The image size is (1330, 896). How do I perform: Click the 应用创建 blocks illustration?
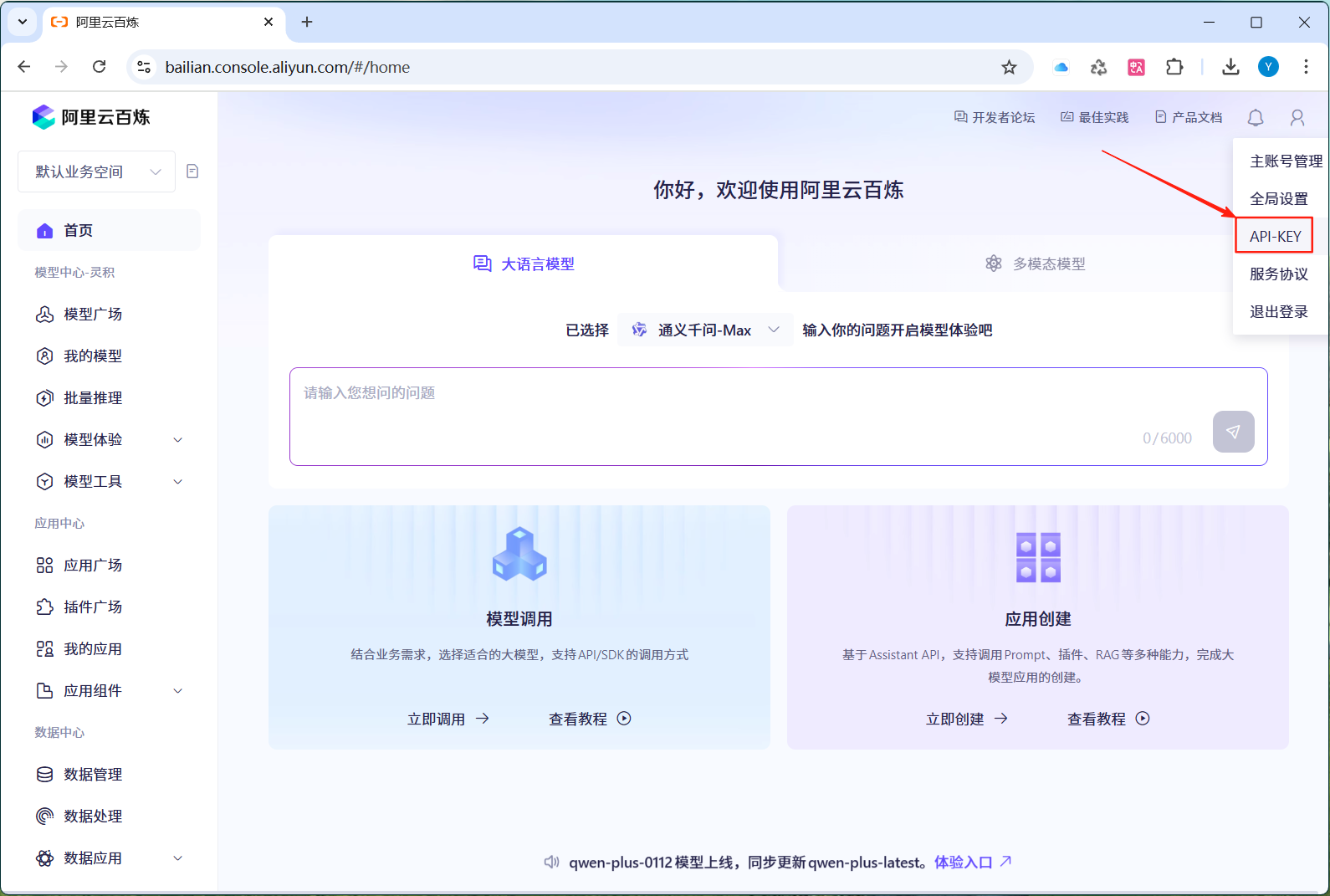(1038, 557)
